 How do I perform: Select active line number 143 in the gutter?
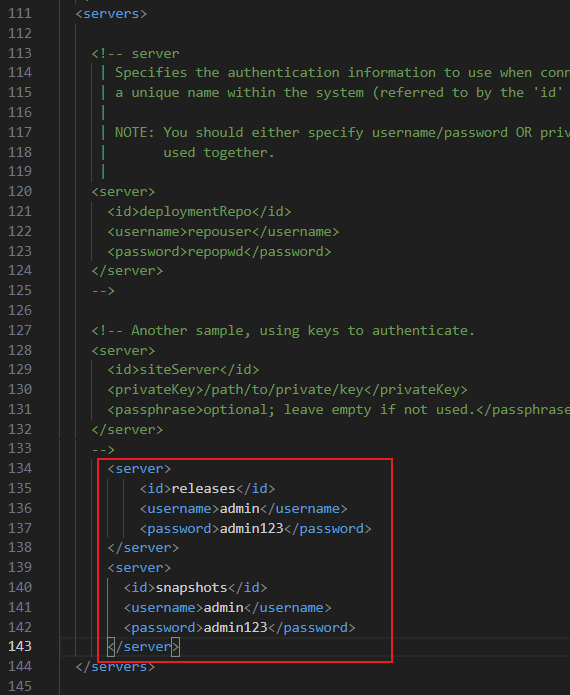click(20, 647)
